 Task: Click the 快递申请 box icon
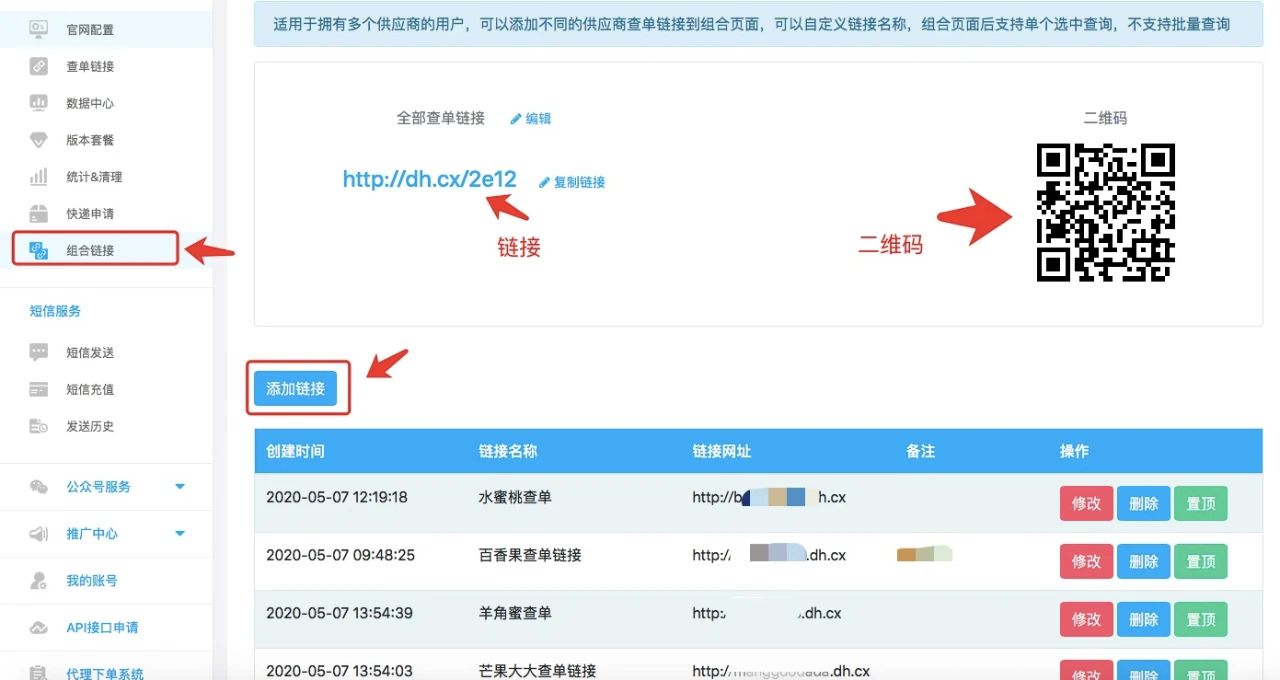coord(38,214)
